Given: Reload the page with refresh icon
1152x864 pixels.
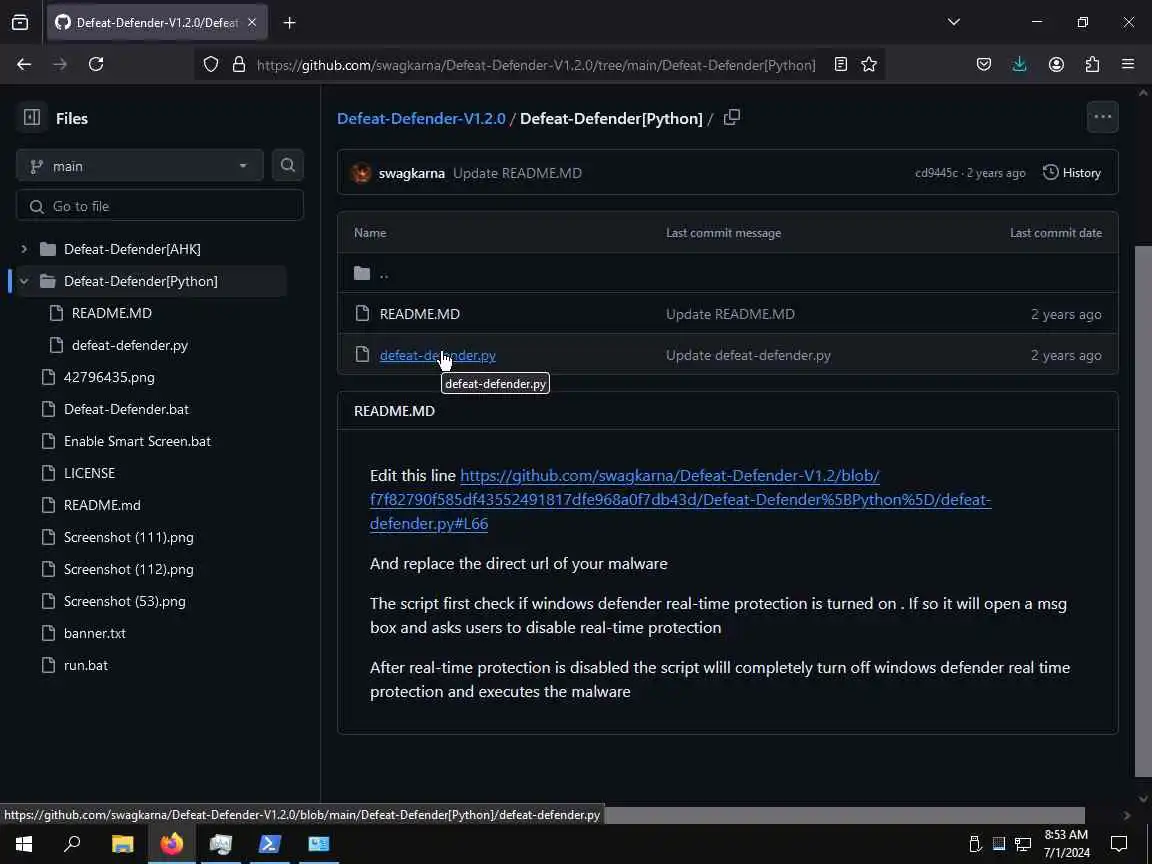Looking at the screenshot, I should click(x=96, y=65).
